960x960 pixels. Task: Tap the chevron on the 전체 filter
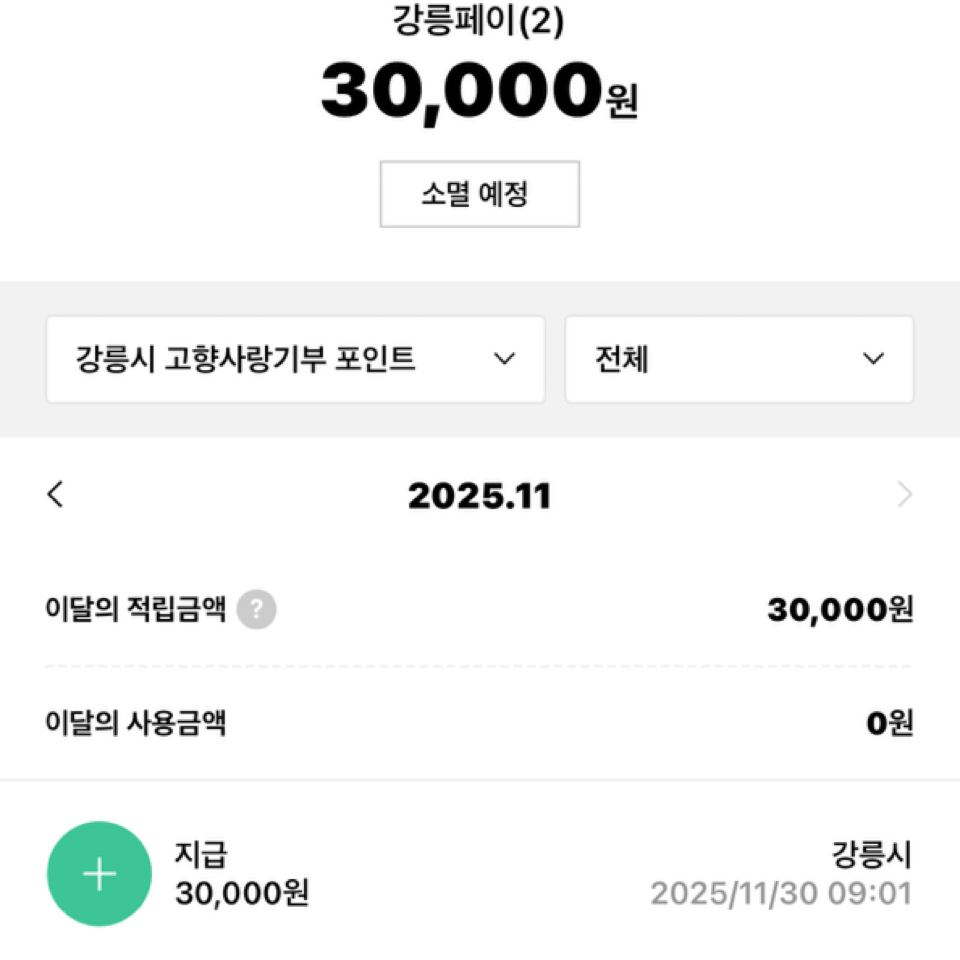(873, 360)
